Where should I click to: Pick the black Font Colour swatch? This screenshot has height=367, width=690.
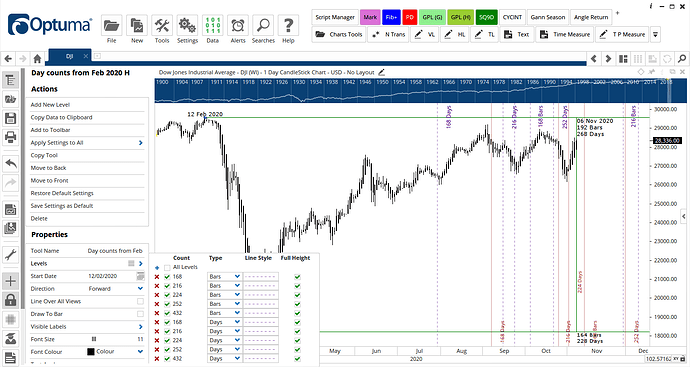[x=91, y=352]
